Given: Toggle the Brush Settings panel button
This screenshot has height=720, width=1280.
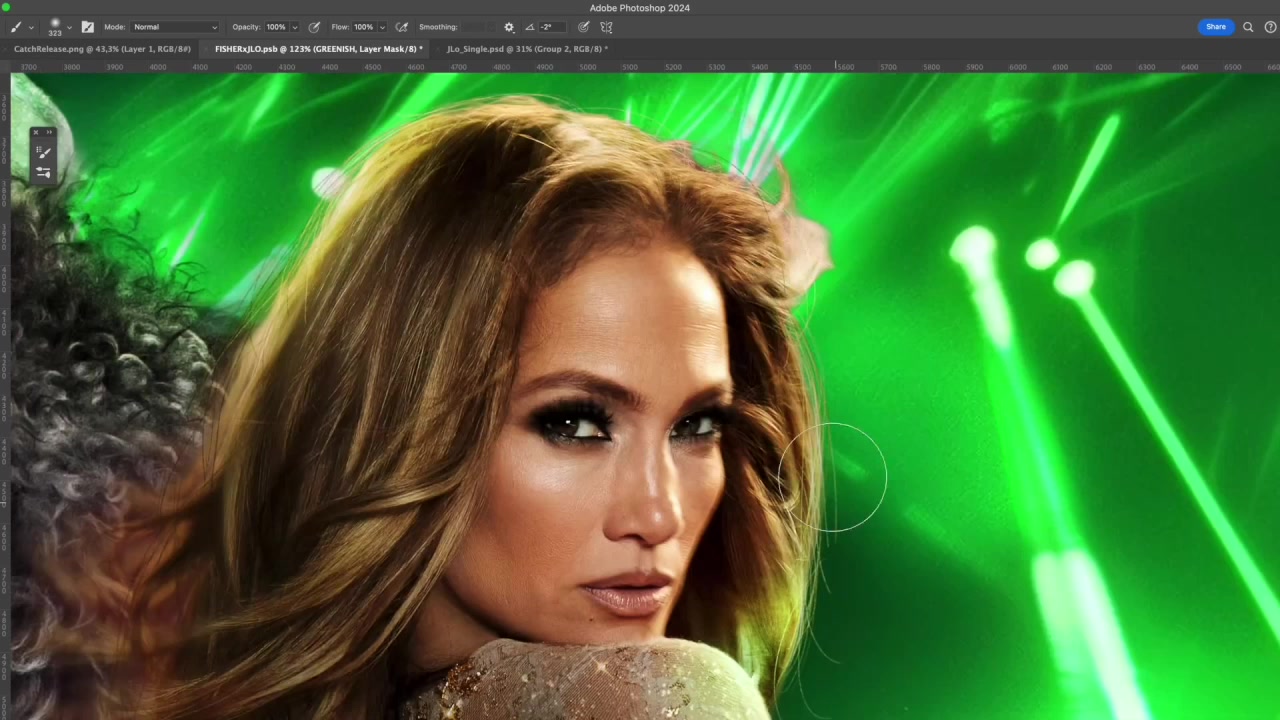Looking at the screenshot, I should click(x=88, y=27).
